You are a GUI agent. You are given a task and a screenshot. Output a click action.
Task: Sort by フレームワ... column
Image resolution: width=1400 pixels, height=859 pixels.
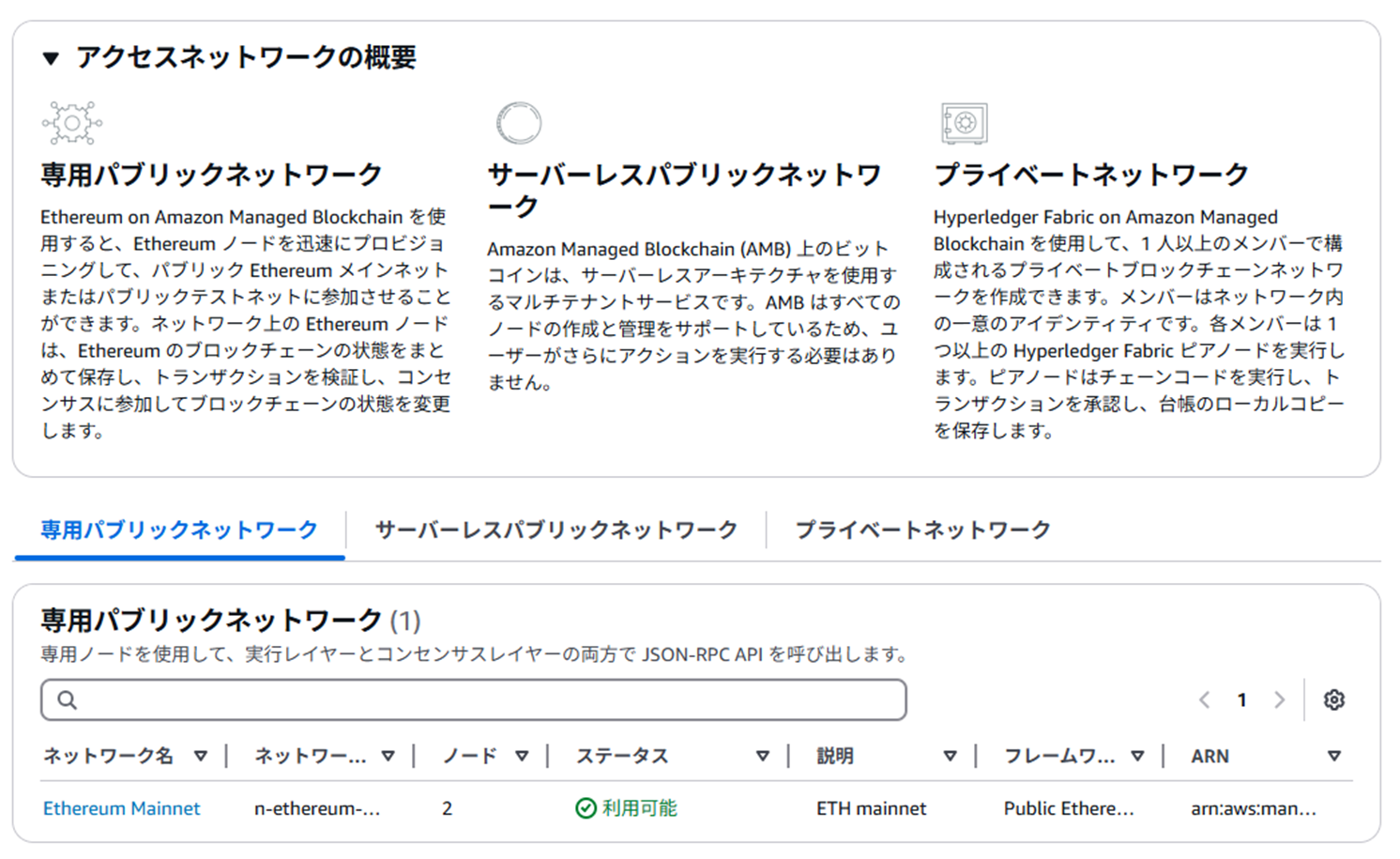coord(1137,757)
